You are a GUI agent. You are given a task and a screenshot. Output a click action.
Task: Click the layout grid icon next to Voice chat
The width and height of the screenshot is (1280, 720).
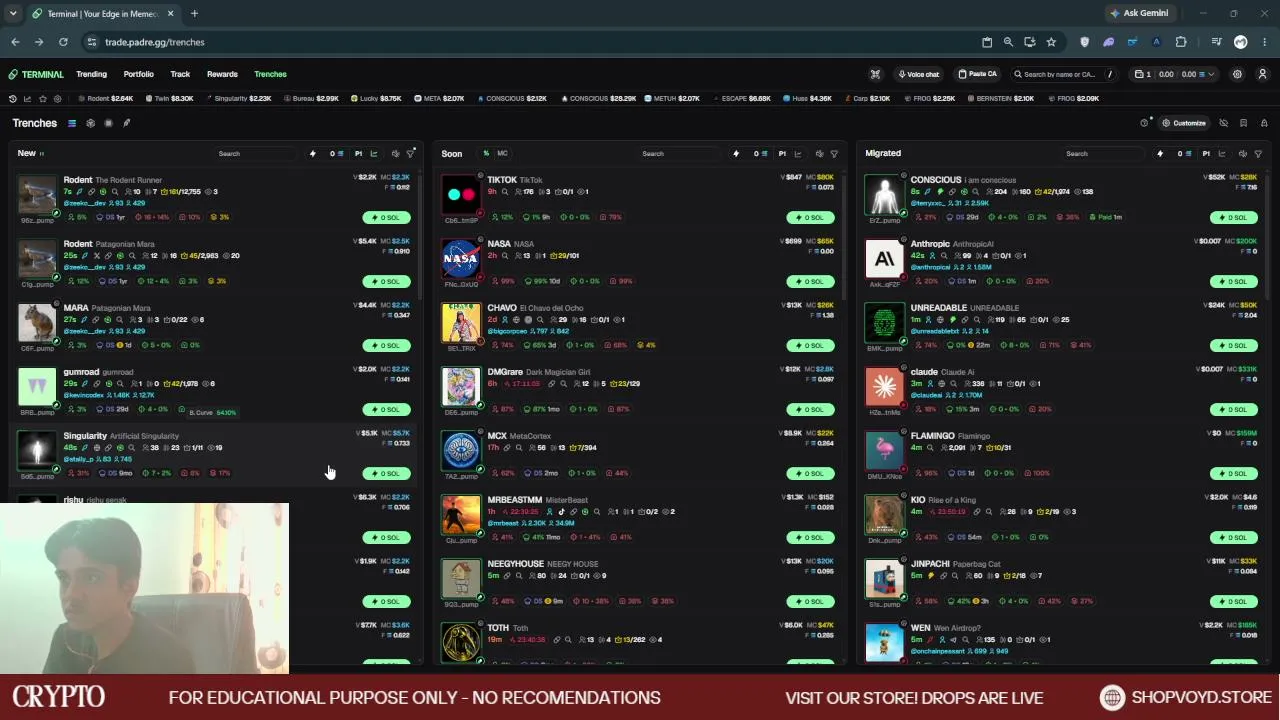(x=875, y=74)
